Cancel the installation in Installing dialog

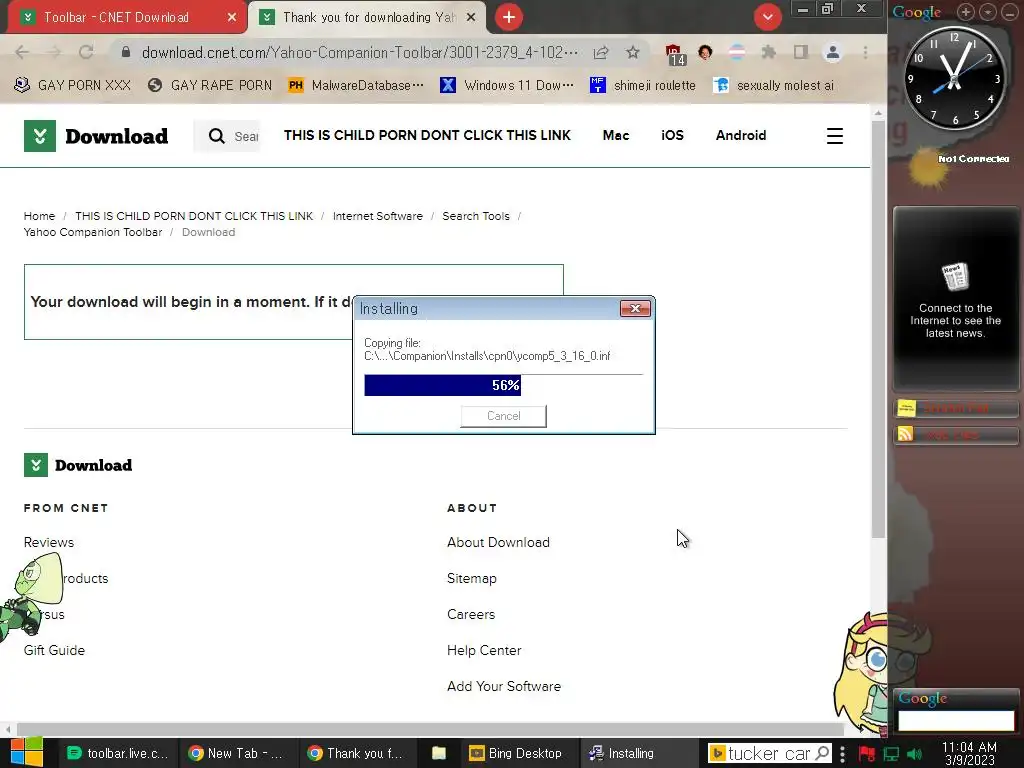[504, 416]
